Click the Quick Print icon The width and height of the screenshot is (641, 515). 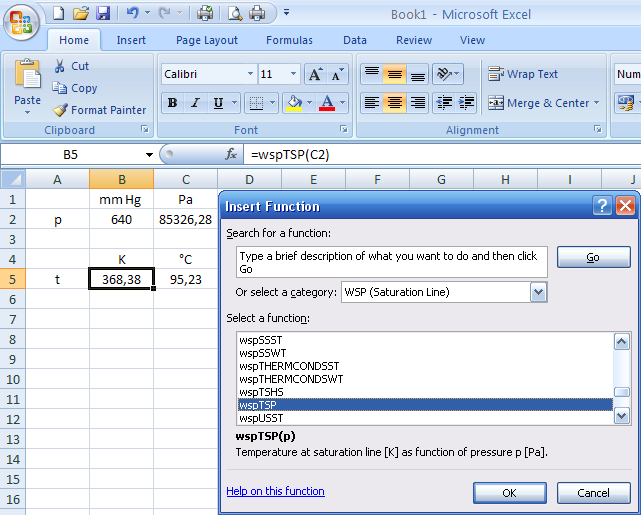[x=205, y=13]
